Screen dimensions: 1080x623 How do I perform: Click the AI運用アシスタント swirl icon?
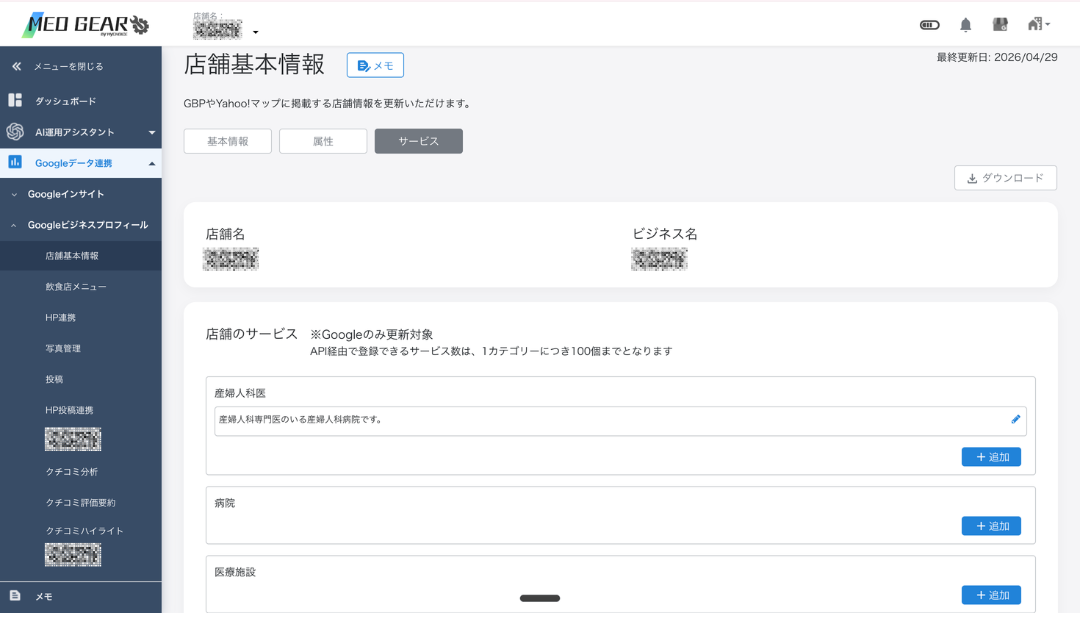coord(15,131)
